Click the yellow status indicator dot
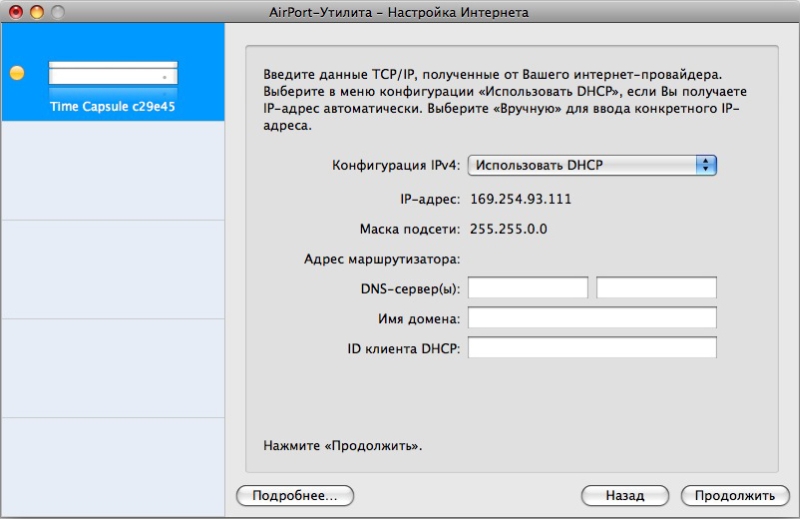The height and width of the screenshot is (519, 800). point(16,73)
